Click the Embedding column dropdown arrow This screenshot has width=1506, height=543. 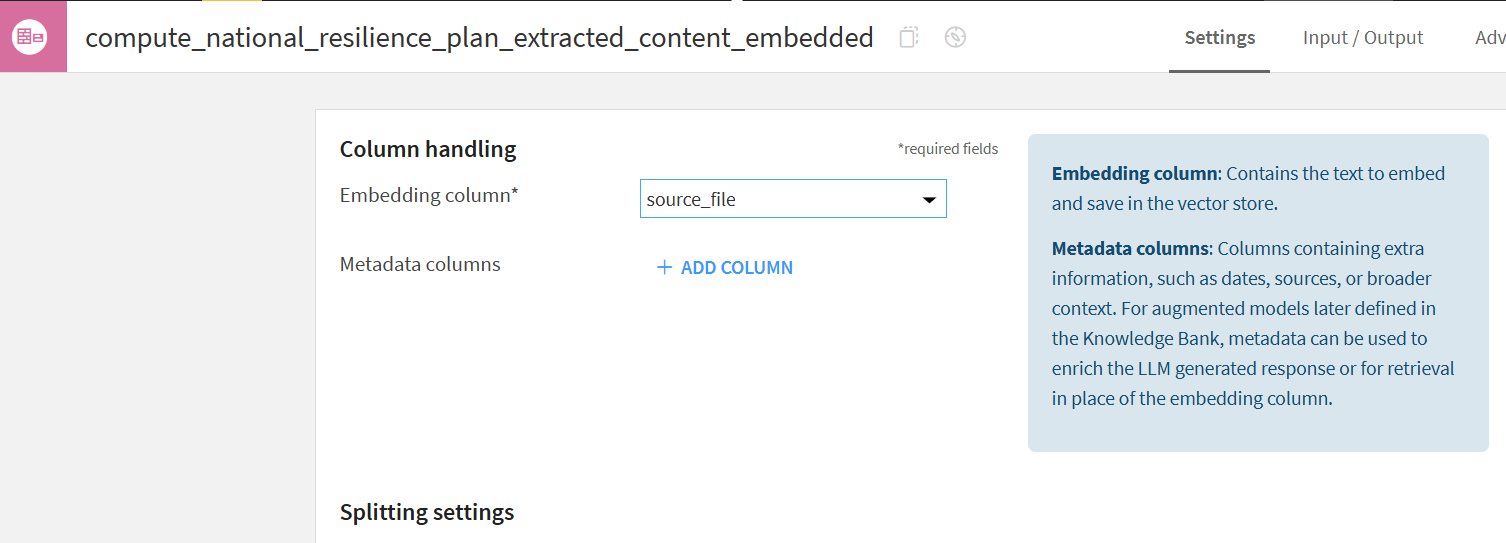click(x=929, y=200)
